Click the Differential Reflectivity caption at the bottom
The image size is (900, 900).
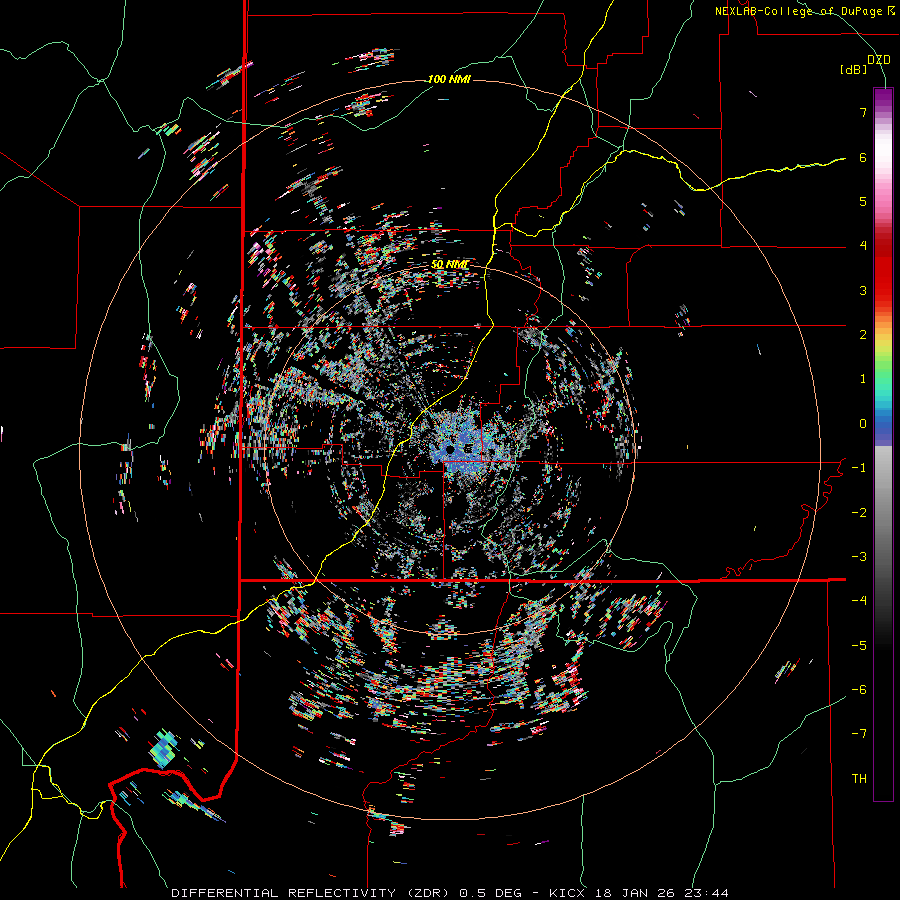pos(450,893)
